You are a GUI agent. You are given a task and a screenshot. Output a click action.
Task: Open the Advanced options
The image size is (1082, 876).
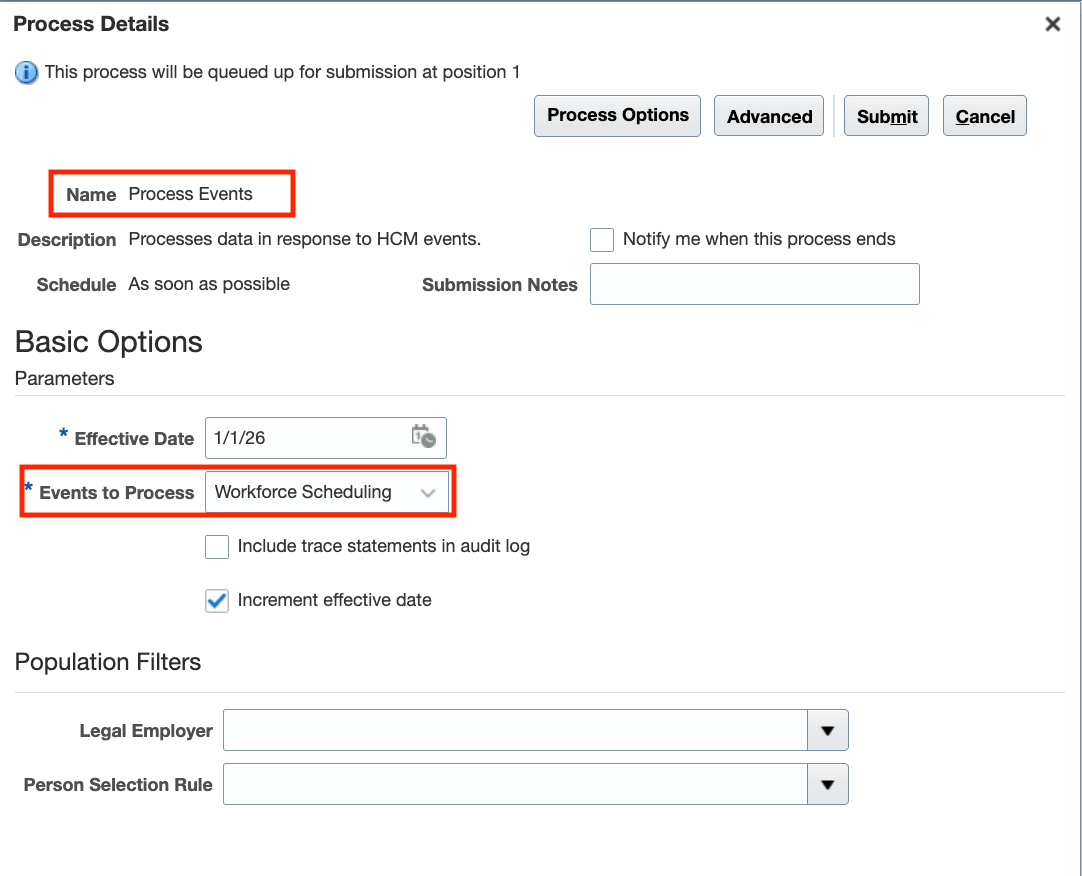point(768,115)
